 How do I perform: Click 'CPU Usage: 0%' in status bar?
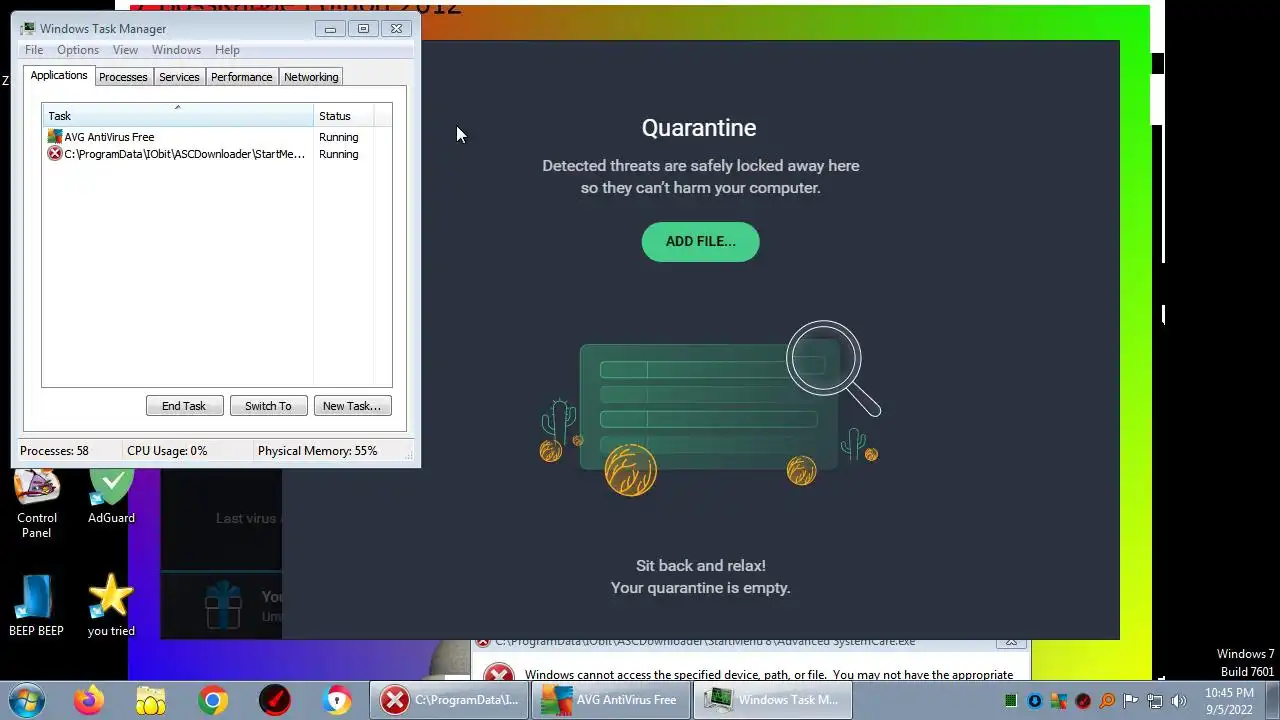167,451
